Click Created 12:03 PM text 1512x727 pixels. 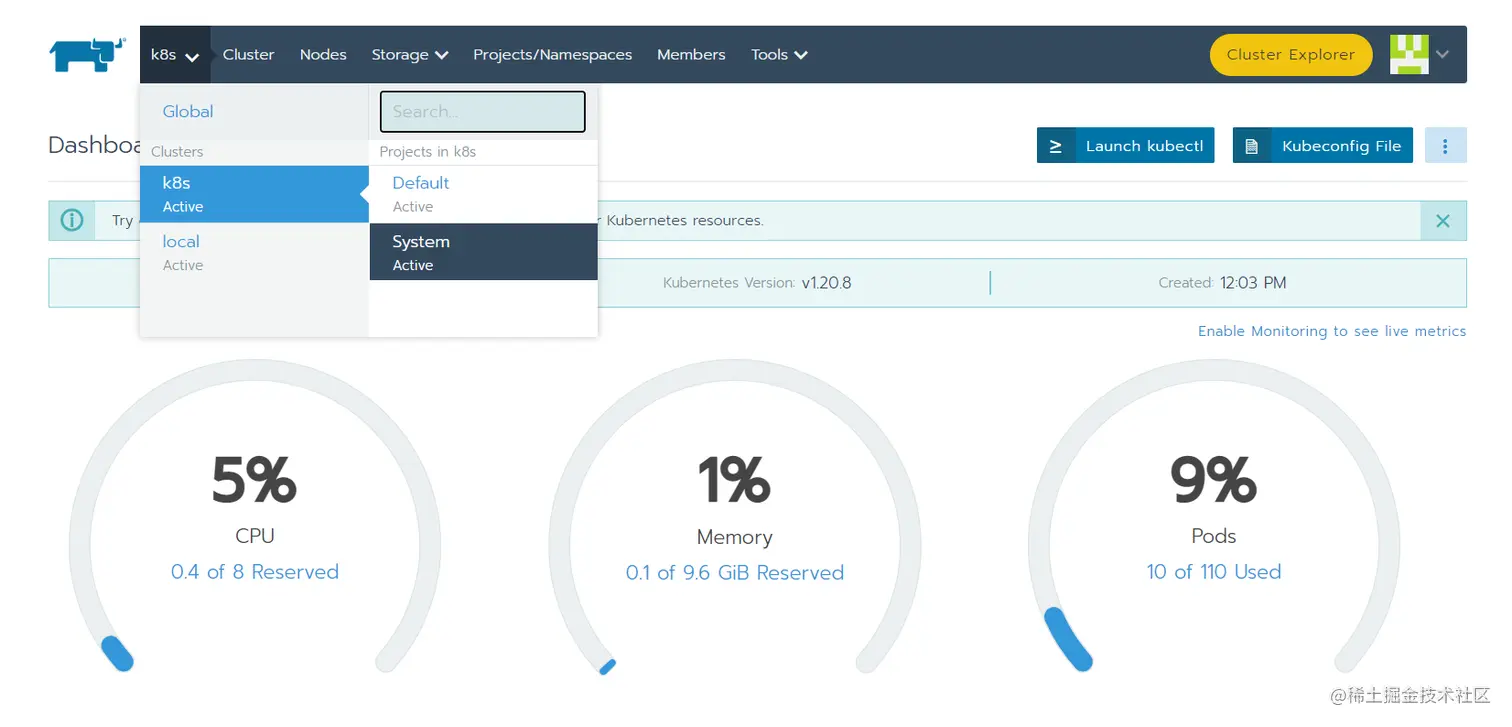pyautogui.click(x=1222, y=283)
